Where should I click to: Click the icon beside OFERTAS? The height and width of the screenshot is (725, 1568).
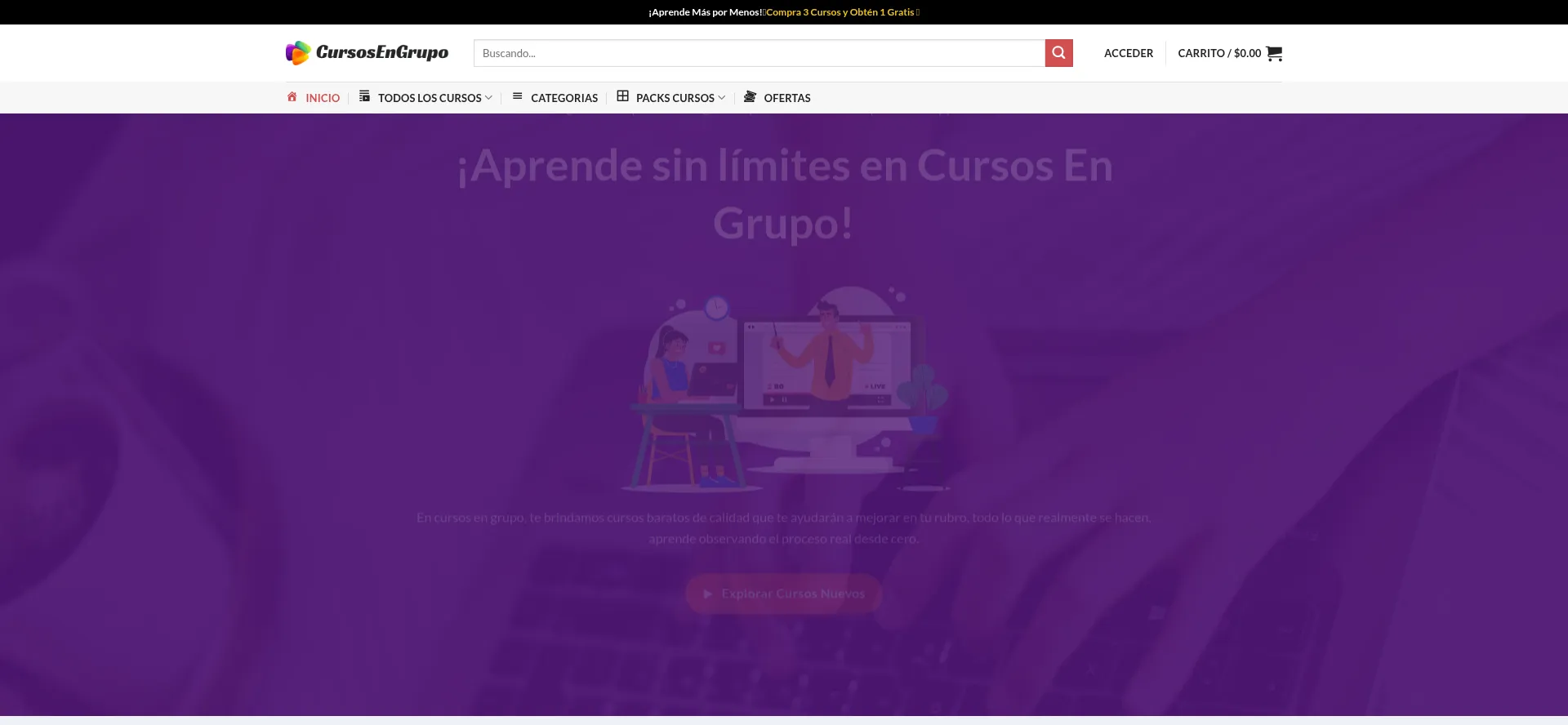click(750, 96)
